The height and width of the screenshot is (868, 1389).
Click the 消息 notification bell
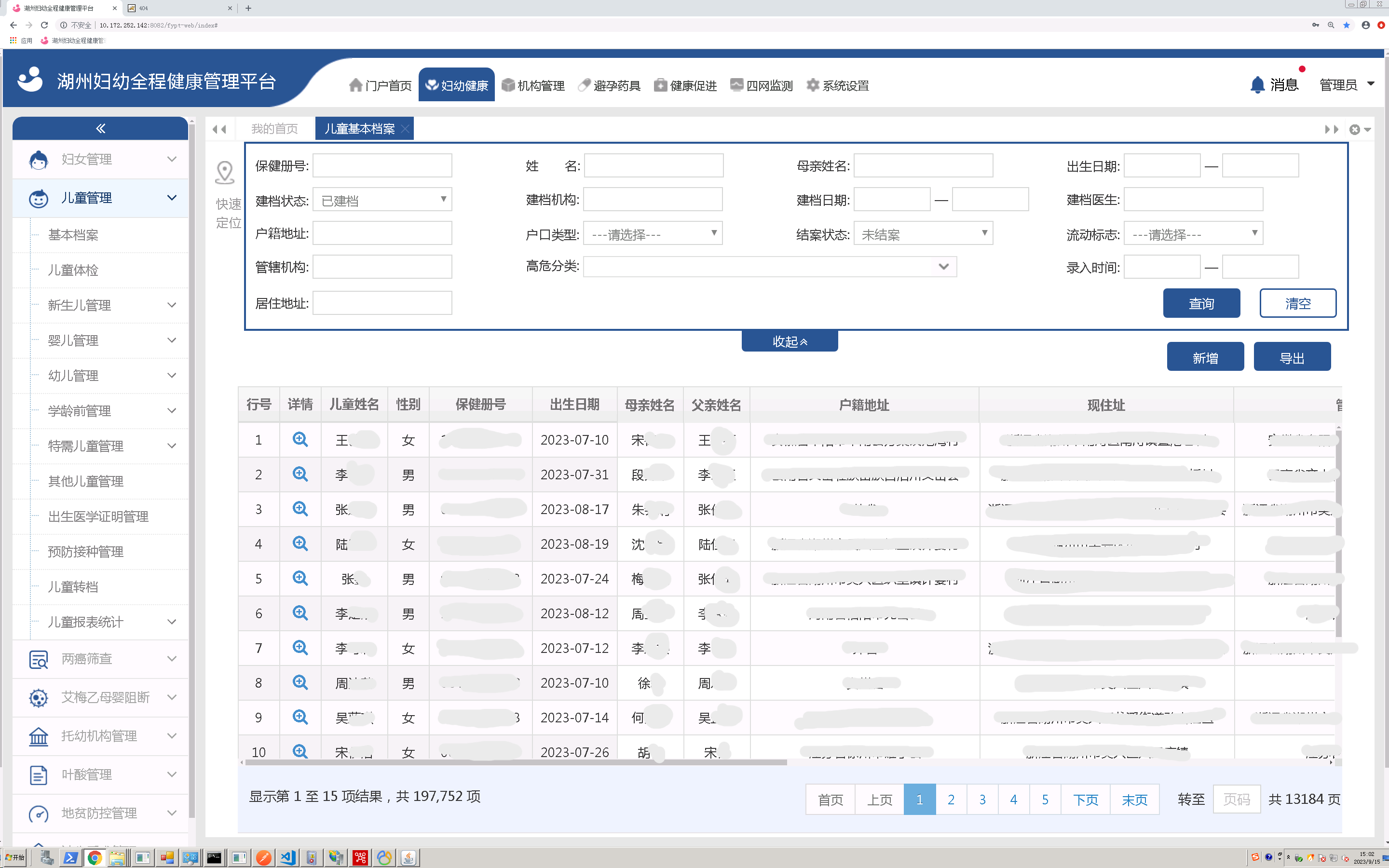coord(1257,85)
